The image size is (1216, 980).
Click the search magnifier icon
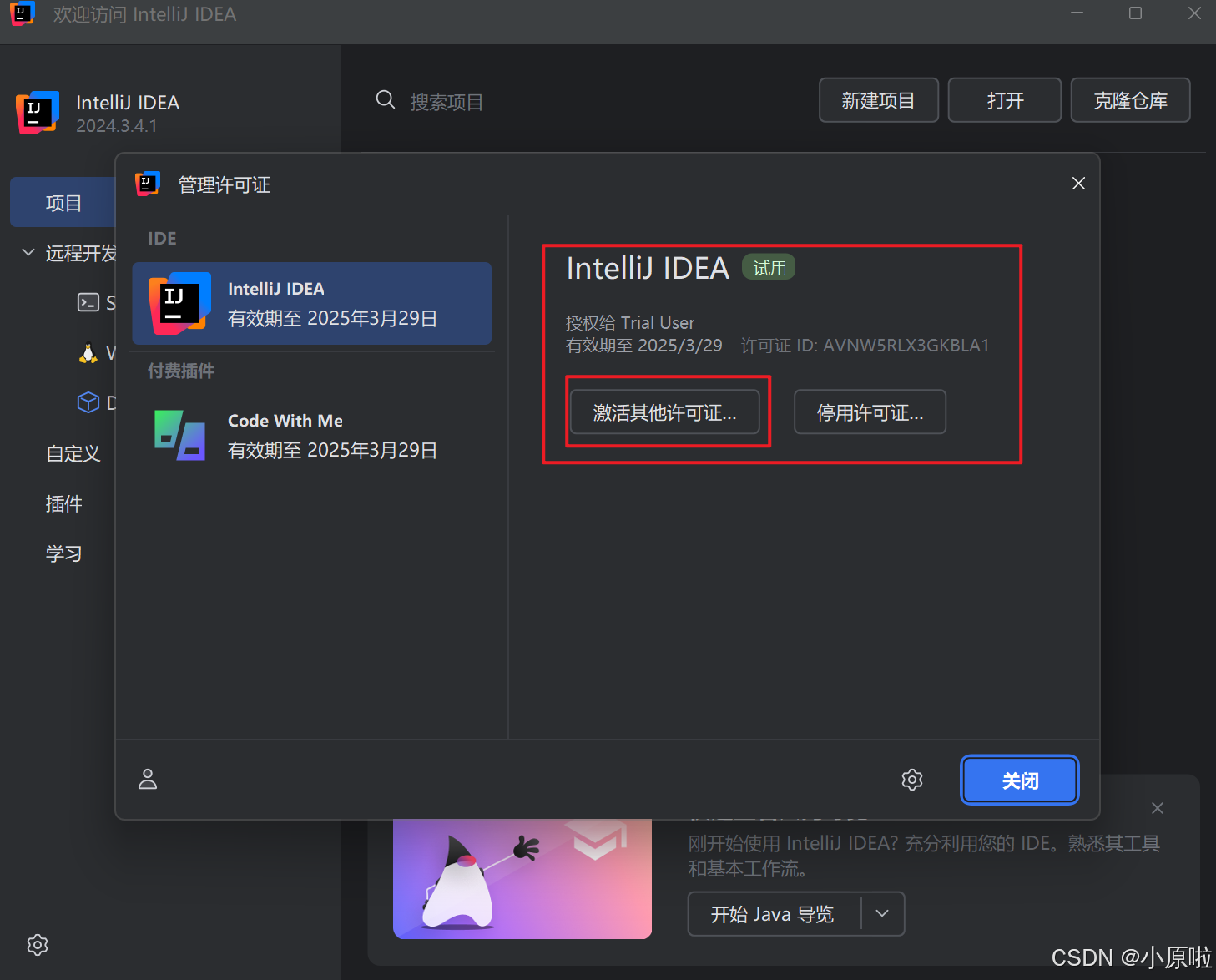386,100
